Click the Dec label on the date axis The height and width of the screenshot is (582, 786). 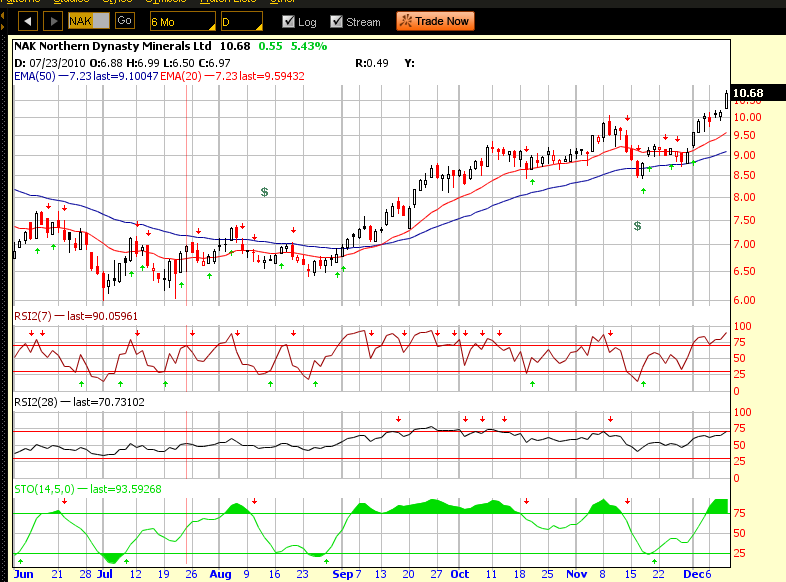[694, 574]
